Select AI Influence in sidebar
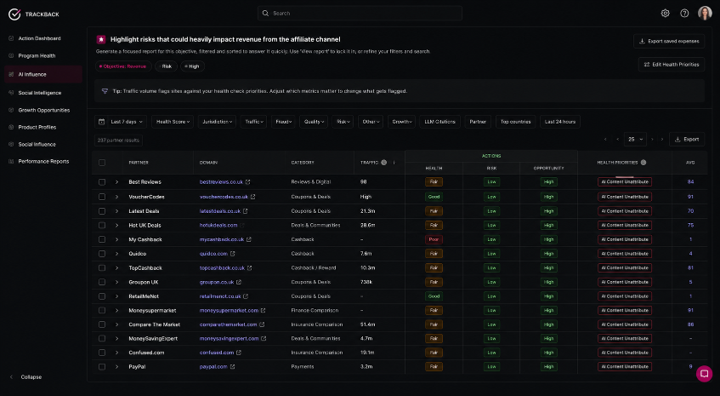Screen dimensions: 720x396 pyautogui.click(x=43, y=74)
